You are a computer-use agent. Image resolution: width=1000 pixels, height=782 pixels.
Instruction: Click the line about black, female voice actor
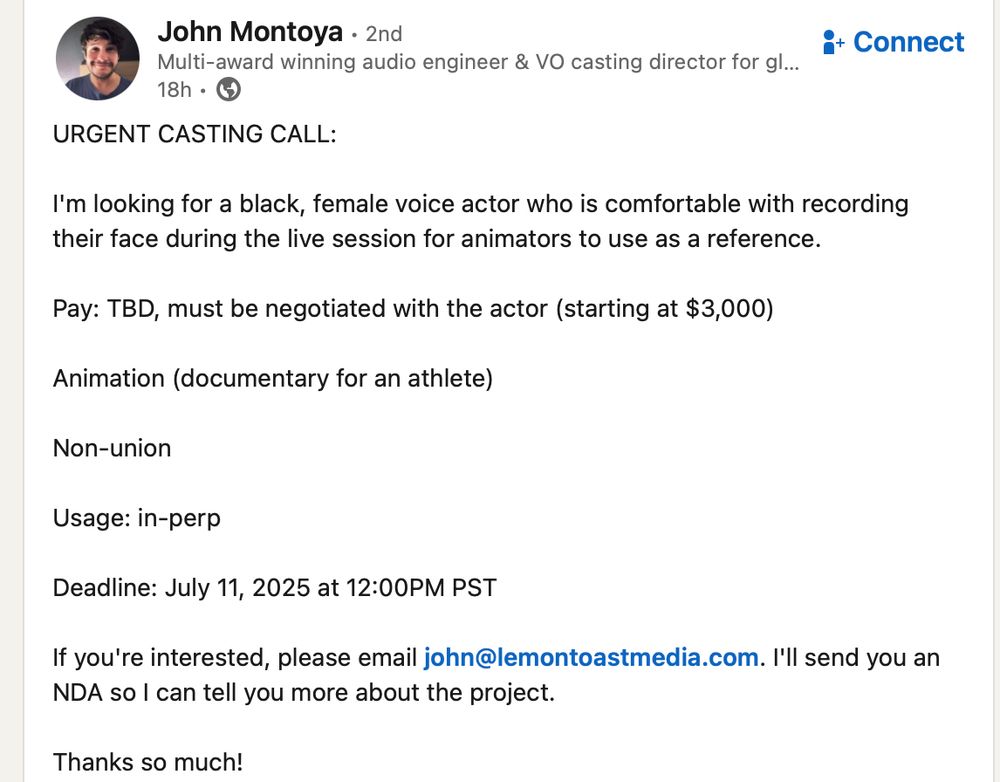click(x=480, y=204)
